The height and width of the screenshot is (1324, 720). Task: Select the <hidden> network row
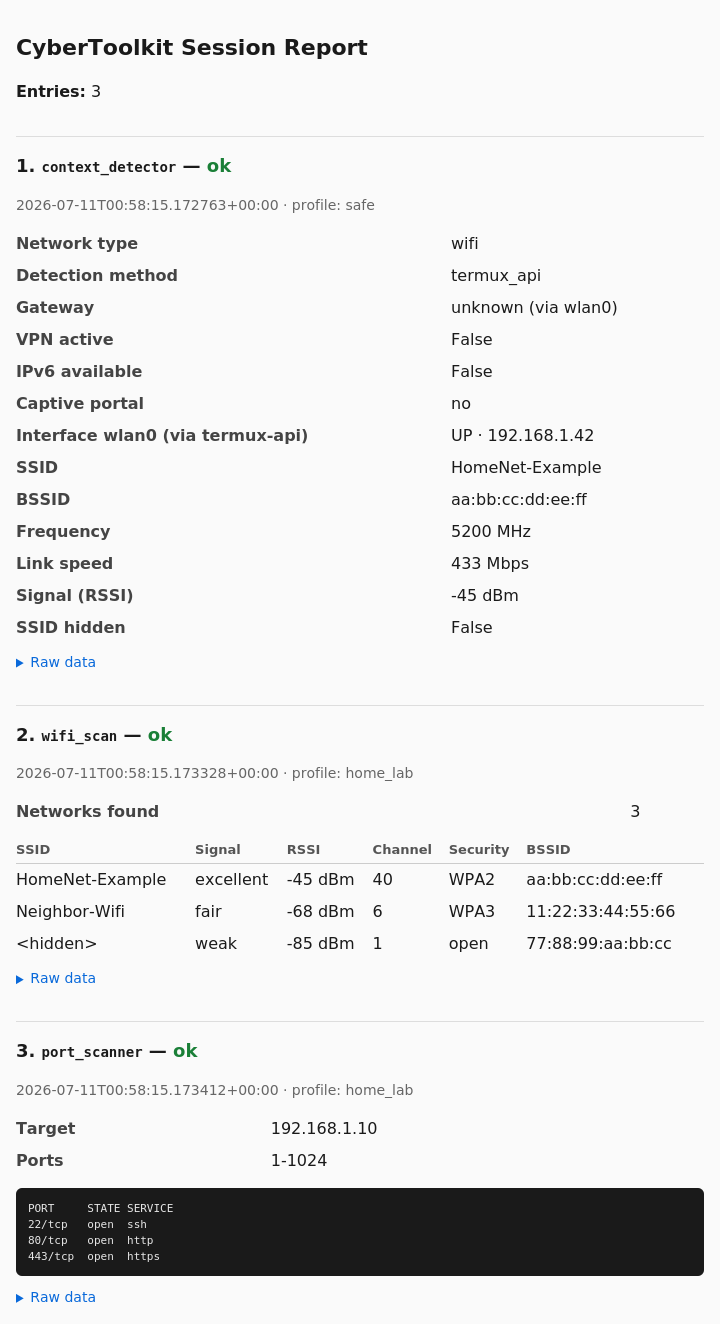360,944
